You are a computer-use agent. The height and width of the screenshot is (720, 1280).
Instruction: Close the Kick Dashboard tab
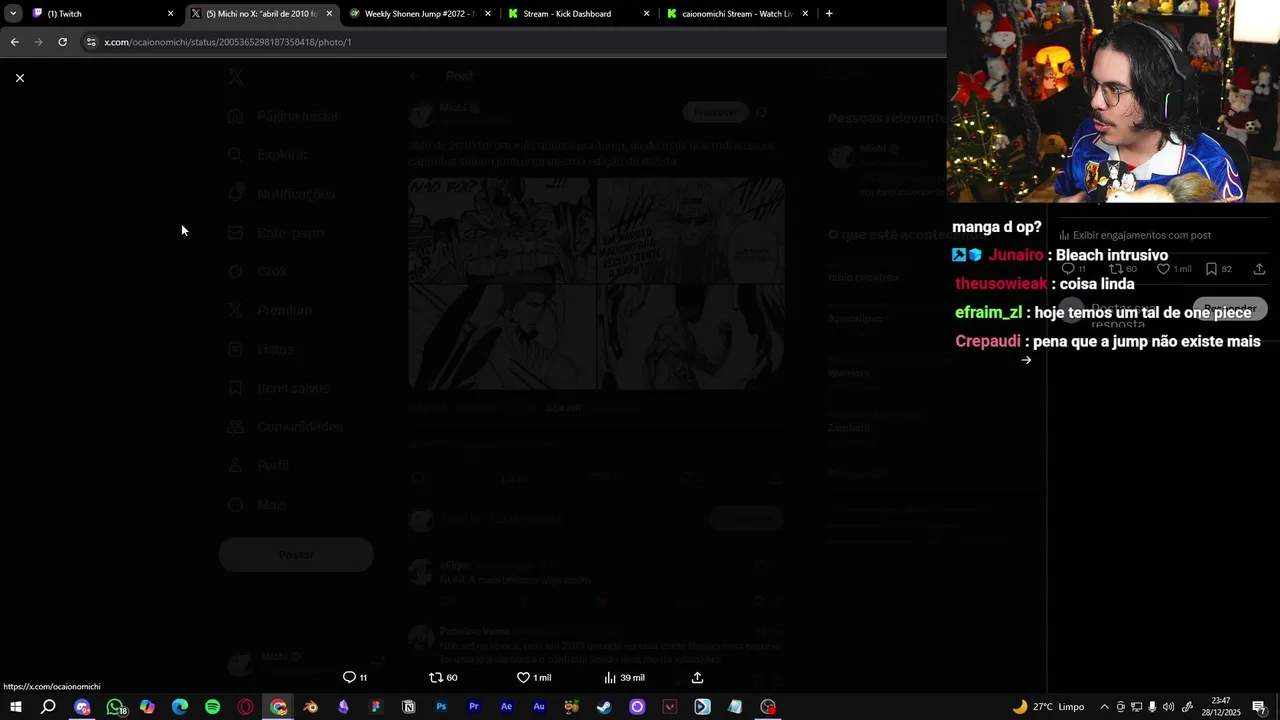646,14
